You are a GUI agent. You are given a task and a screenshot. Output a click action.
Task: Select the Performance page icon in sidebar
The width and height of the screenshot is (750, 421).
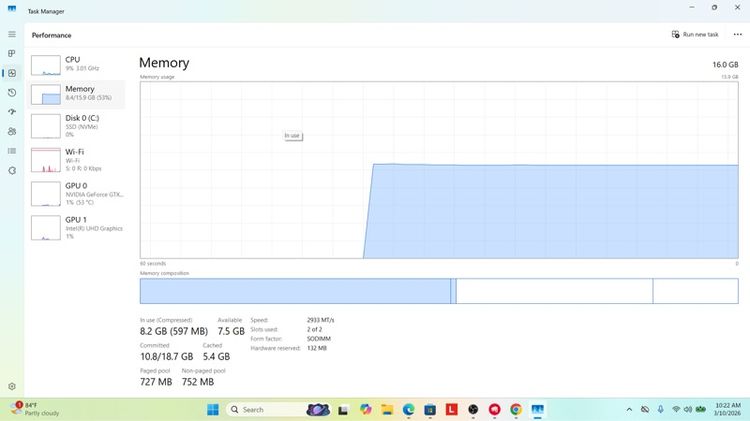click(x=12, y=73)
